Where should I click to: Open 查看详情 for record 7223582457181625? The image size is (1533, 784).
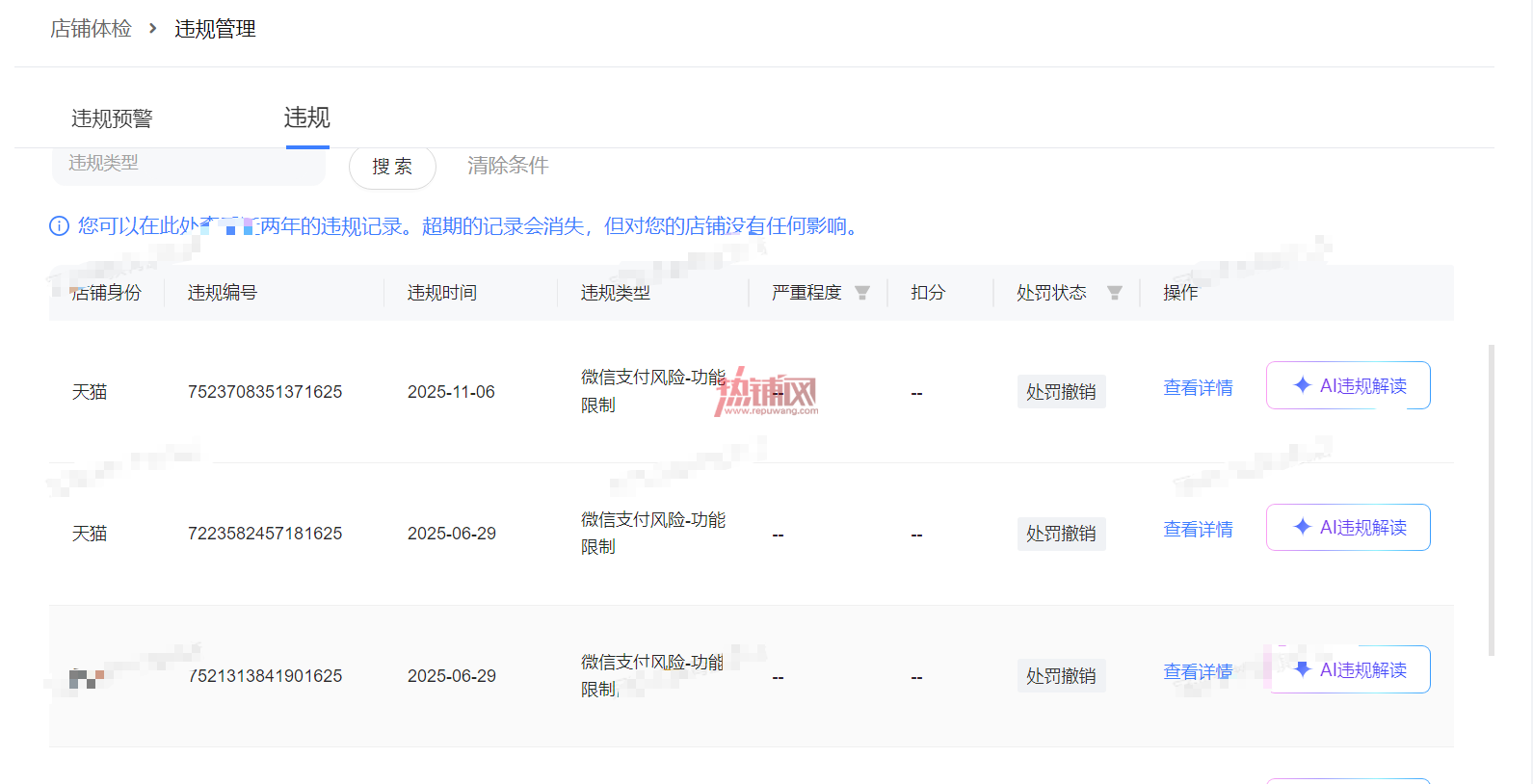click(1198, 530)
